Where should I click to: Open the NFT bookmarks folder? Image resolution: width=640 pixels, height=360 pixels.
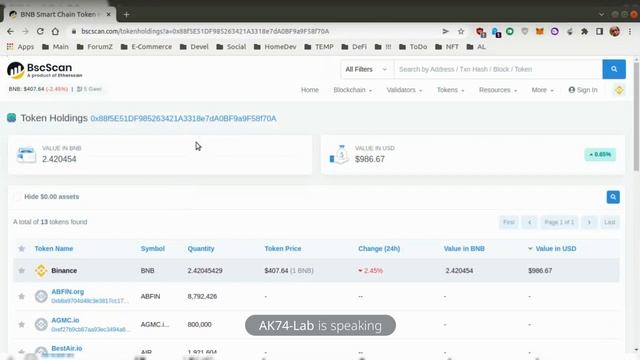point(447,47)
